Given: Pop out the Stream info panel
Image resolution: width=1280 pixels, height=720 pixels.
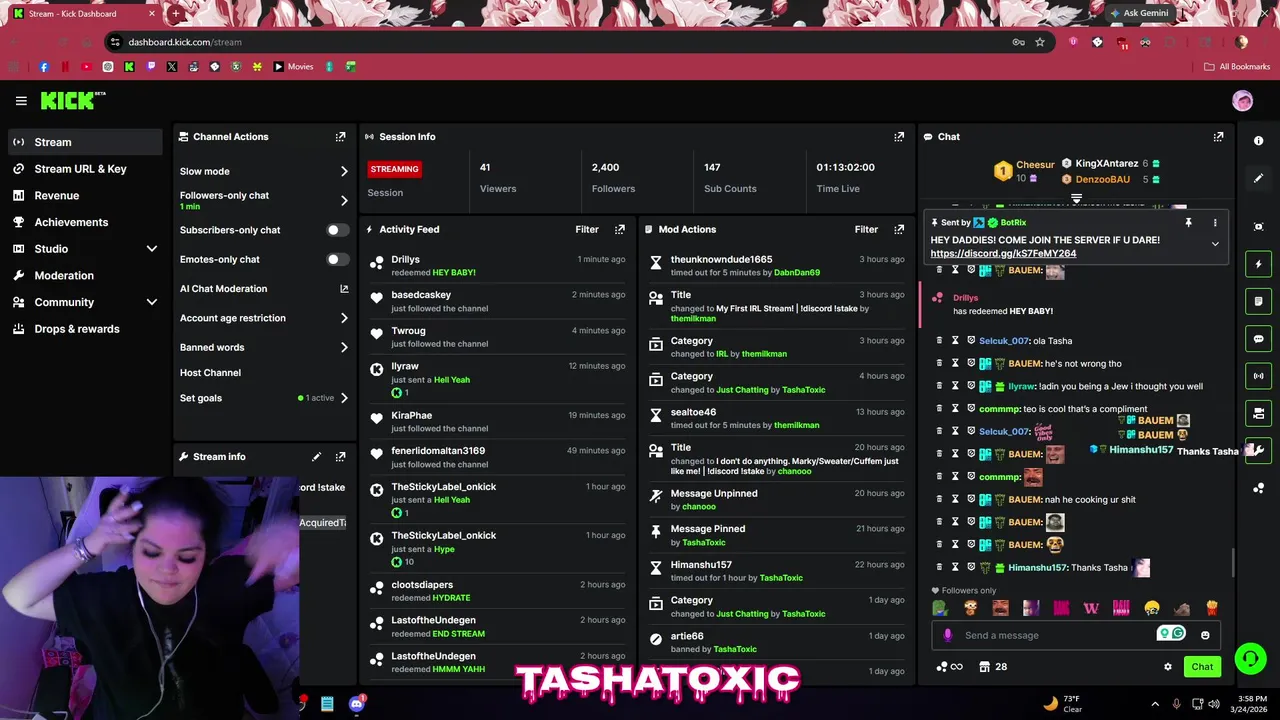Looking at the screenshot, I should [341, 457].
